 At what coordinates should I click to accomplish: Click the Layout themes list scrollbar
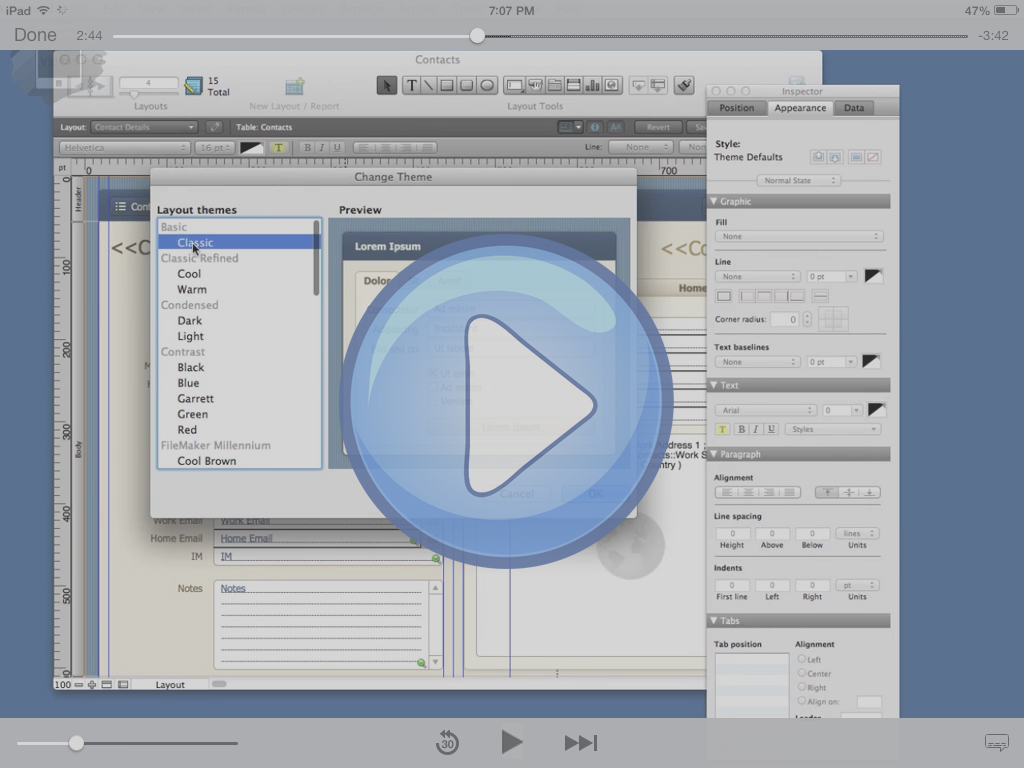click(317, 258)
